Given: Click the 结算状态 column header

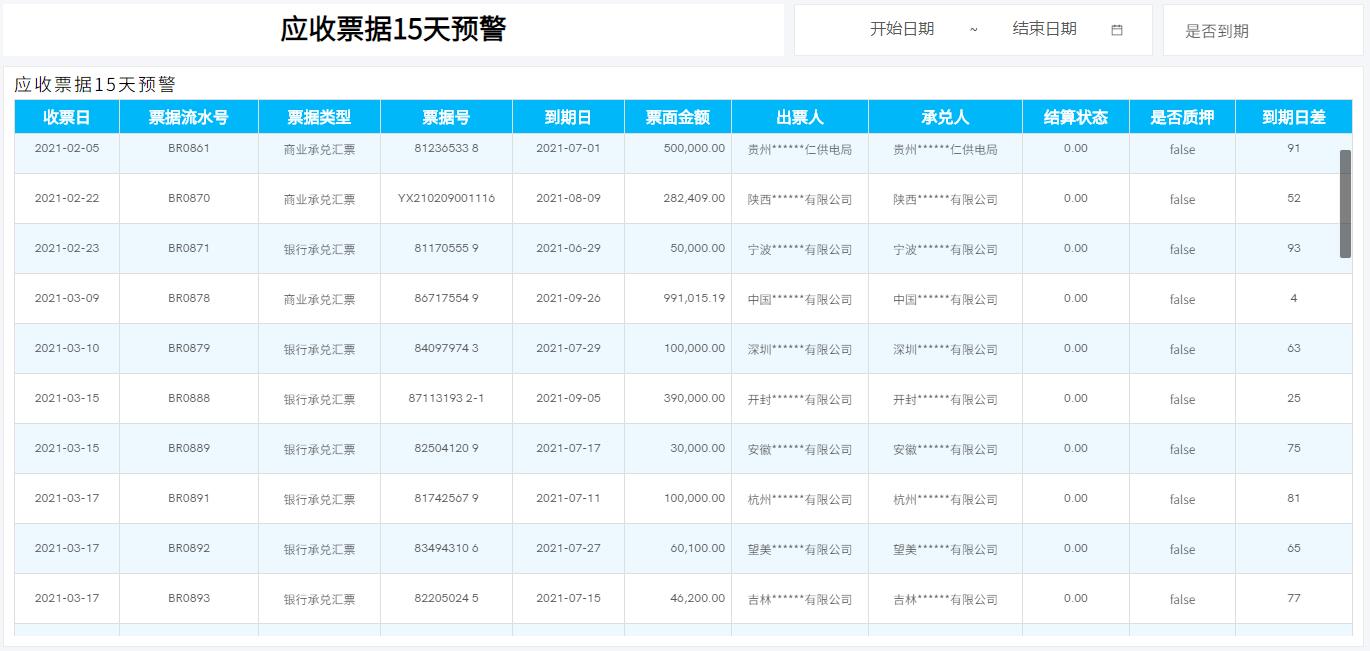Looking at the screenshot, I should 1074,117.
